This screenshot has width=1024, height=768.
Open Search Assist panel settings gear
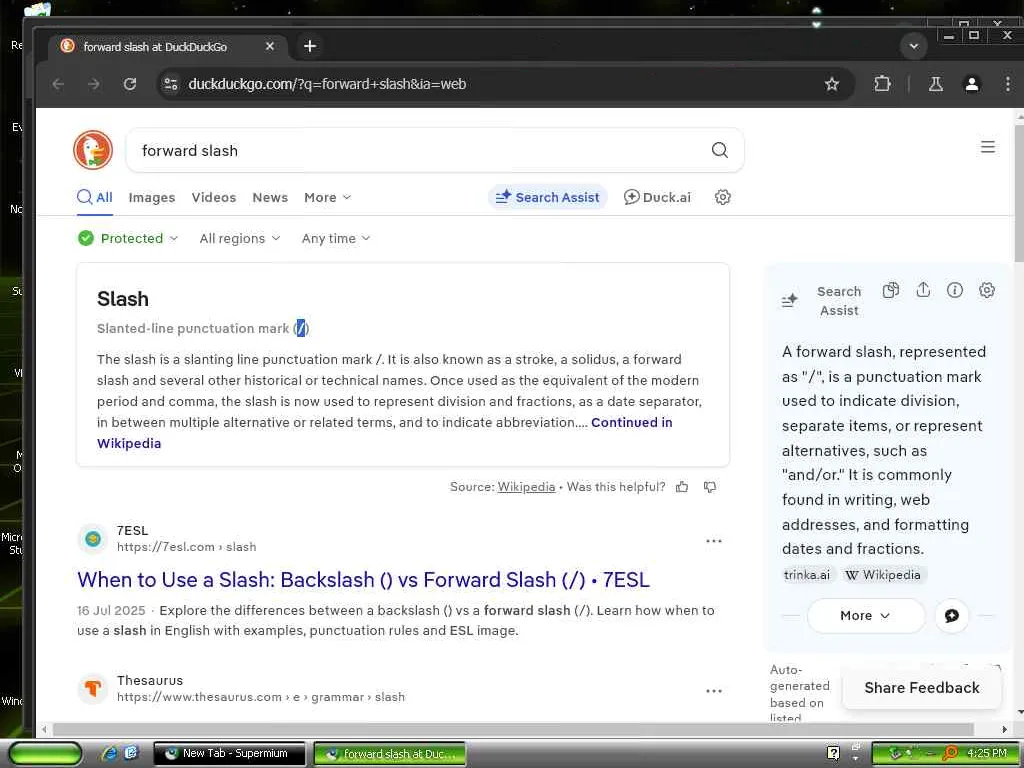tap(987, 290)
